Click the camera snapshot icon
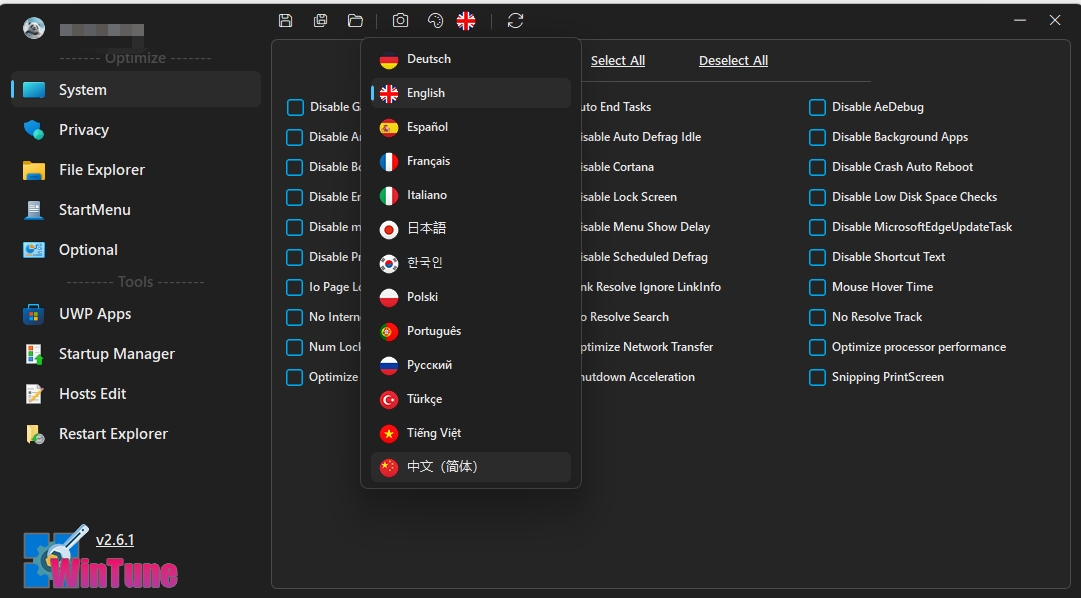 pos(400,21)
